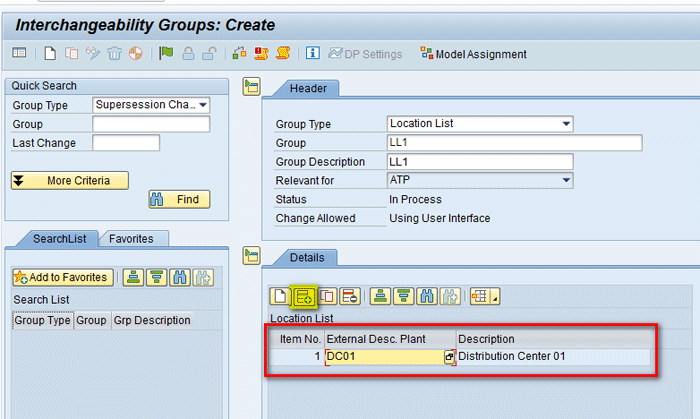The width and height of the screenshot is (700, 419).
Task: Click the Group Description input field
Action: [480, 162]
